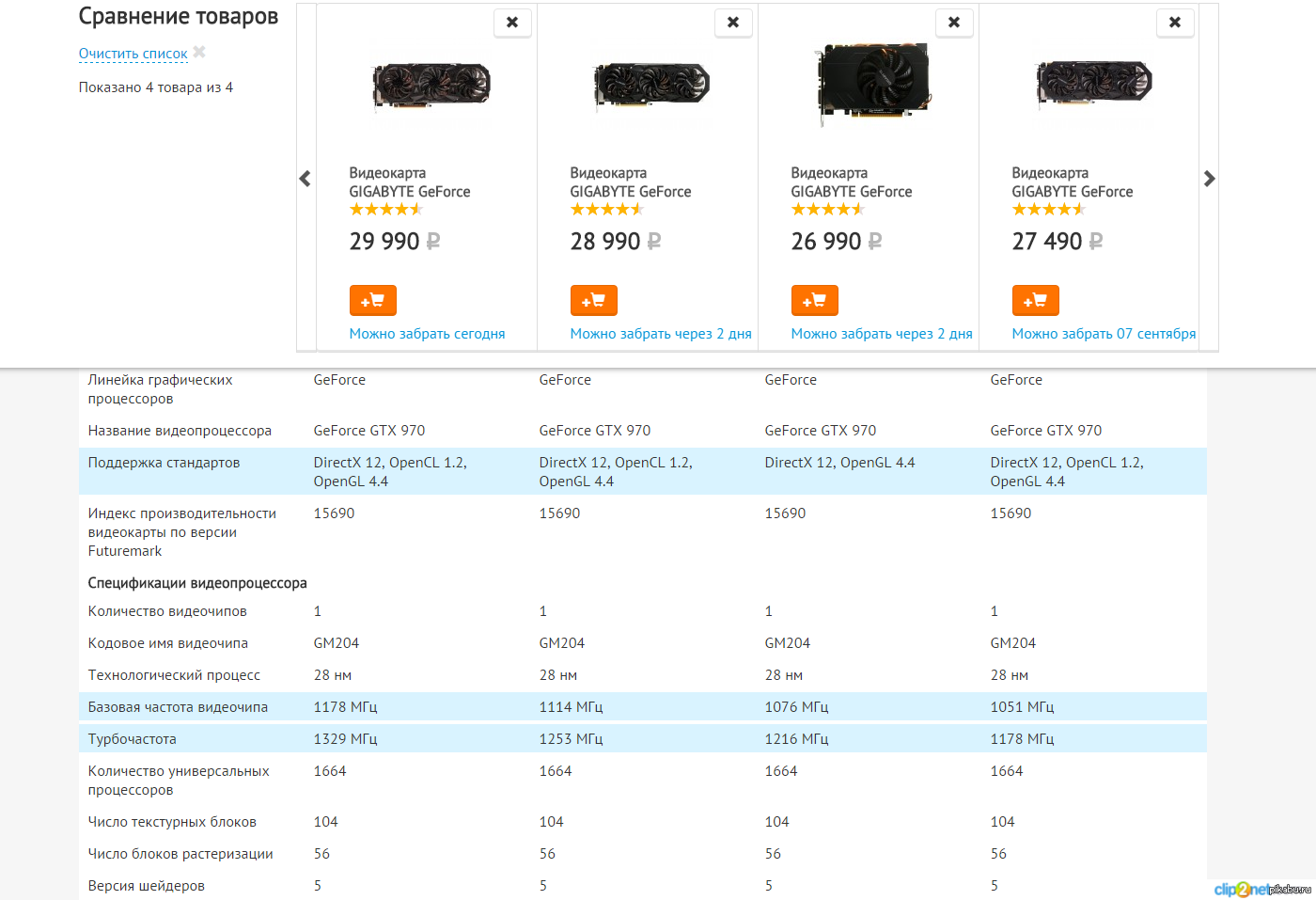Open the third GIGABYTE GeForce product title

tap(851, 182)
